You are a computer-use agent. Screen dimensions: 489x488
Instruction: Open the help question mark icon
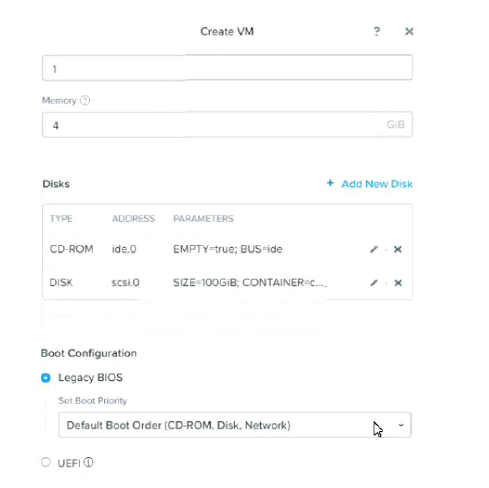pyautogui.click(x=377, y=31)
